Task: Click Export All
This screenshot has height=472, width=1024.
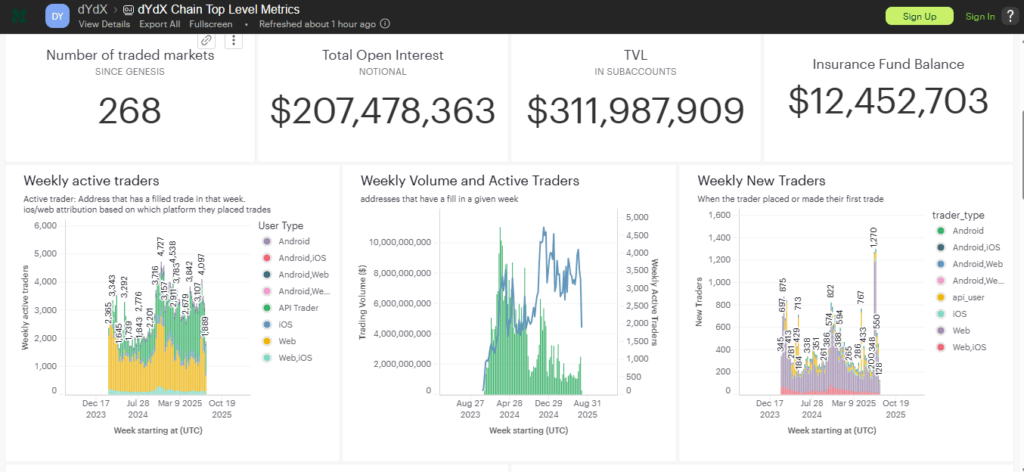Action: tap(160, 24)
